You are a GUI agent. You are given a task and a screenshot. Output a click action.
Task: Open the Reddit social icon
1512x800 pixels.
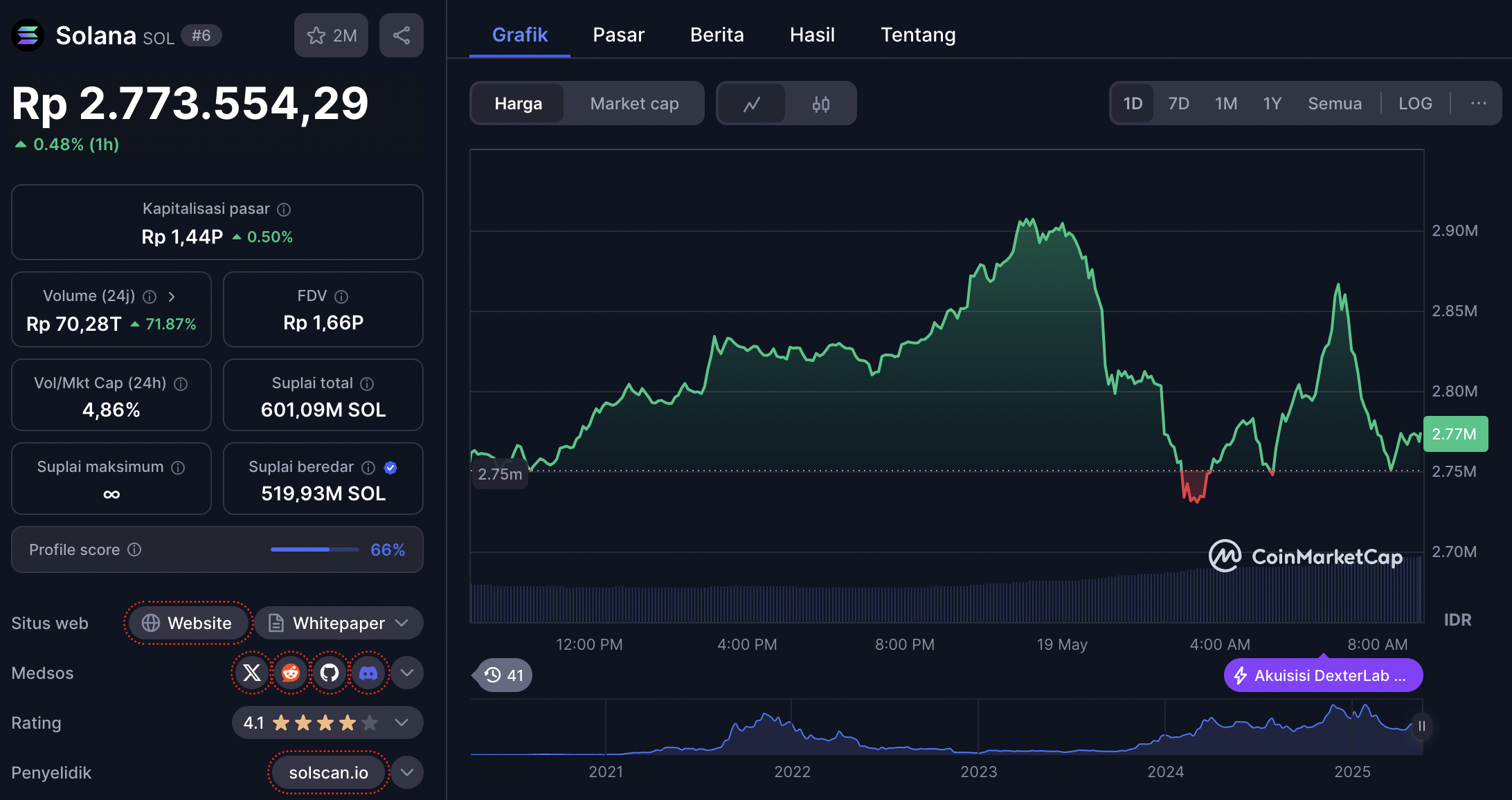coord(291,673)
